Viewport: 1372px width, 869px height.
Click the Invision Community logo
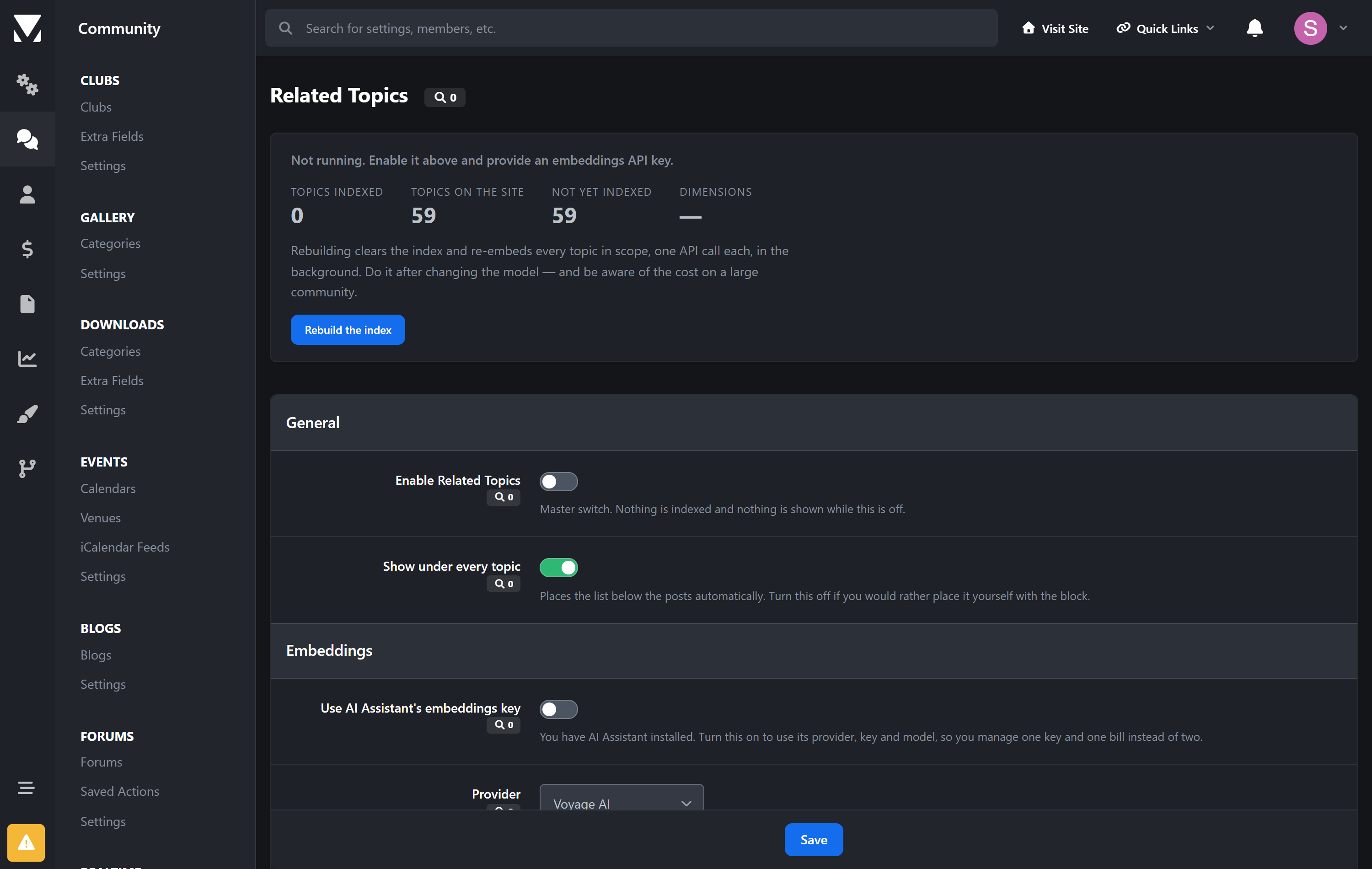[27, 28]
